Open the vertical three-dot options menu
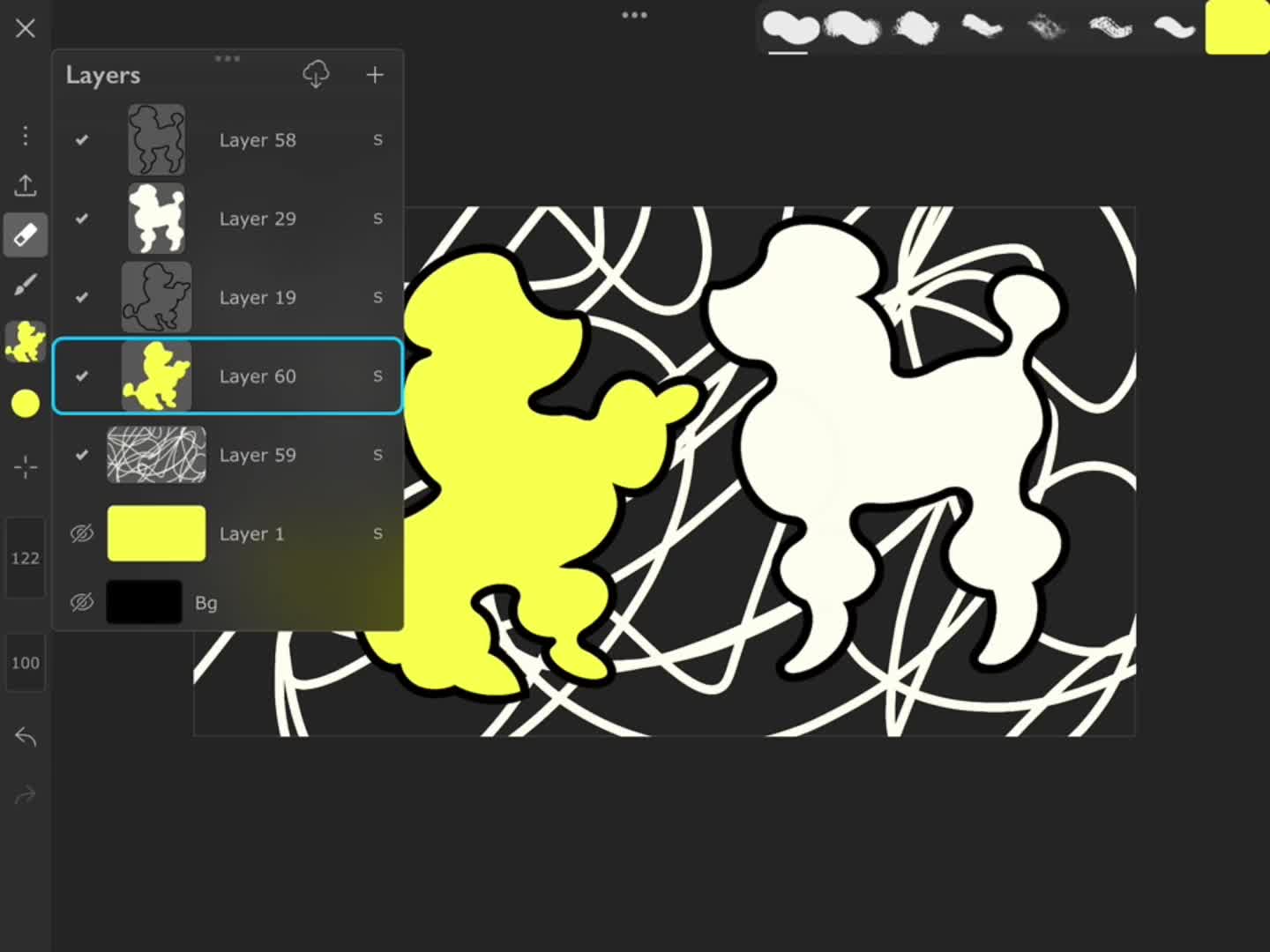The width and height of the screenshot is (1270, 952). click(26, 136)
